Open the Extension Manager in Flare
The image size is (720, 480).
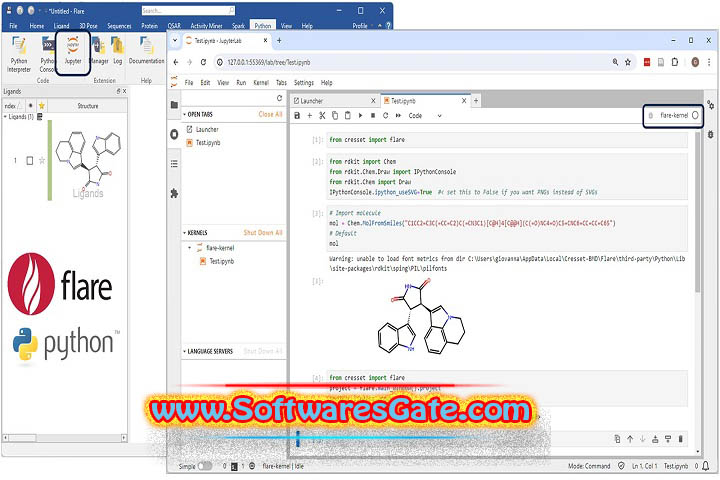98,51
